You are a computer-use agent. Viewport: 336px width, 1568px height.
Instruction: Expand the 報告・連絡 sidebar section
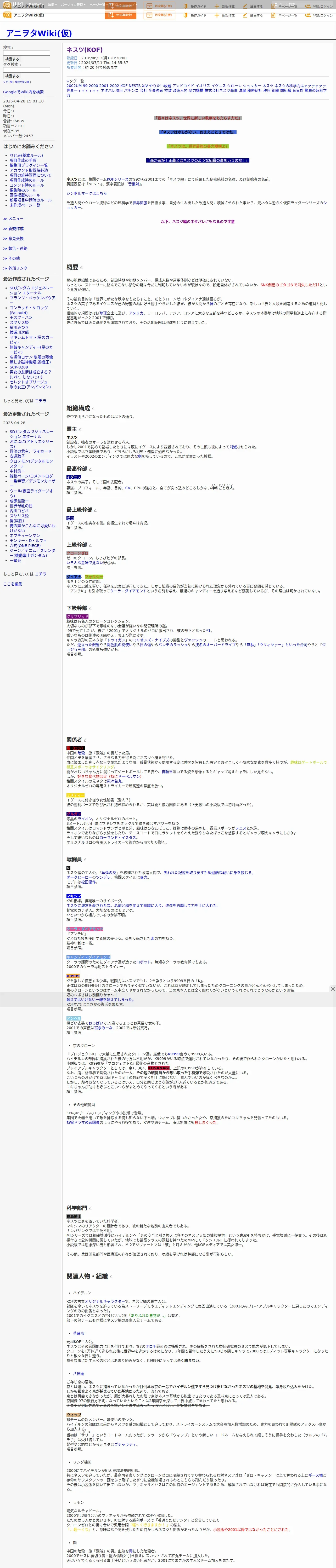pos(15,248)
